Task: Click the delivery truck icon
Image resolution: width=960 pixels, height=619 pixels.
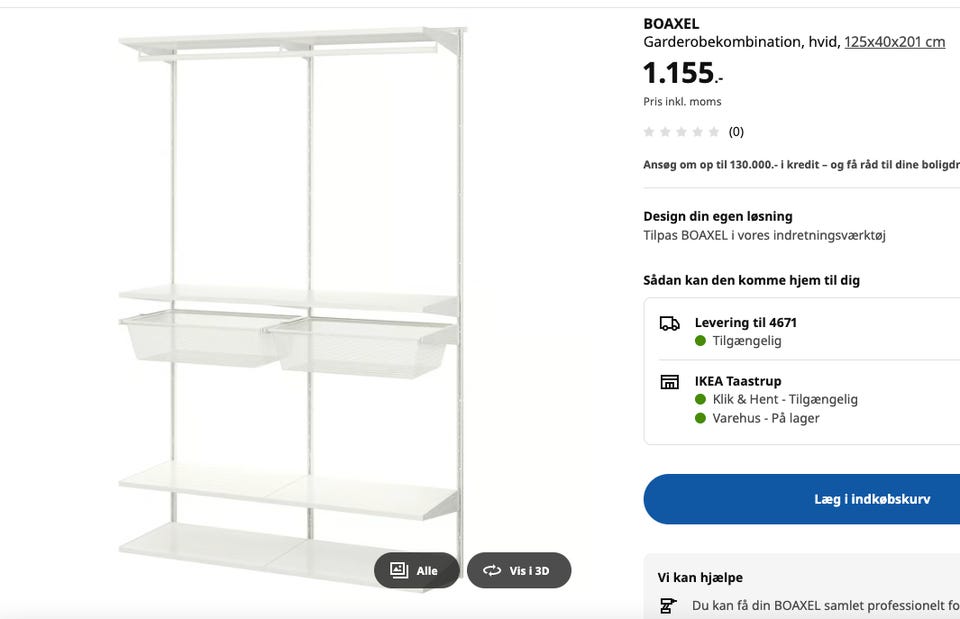Action: [x=669, y=323]
